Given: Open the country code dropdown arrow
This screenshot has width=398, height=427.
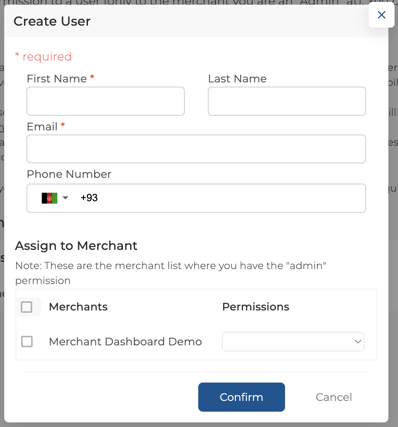Looking at the screenshot, I should (65, 198).
